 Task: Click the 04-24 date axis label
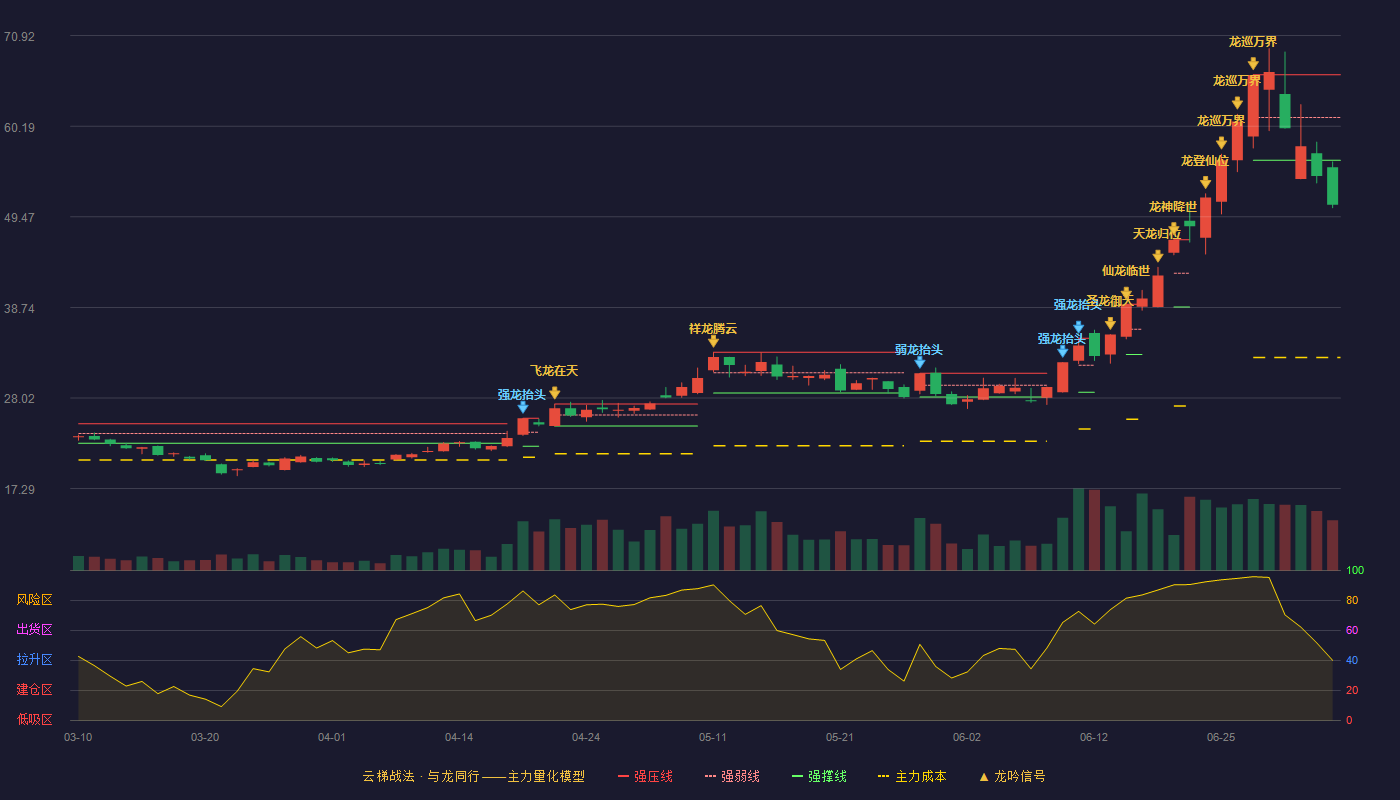586,737
